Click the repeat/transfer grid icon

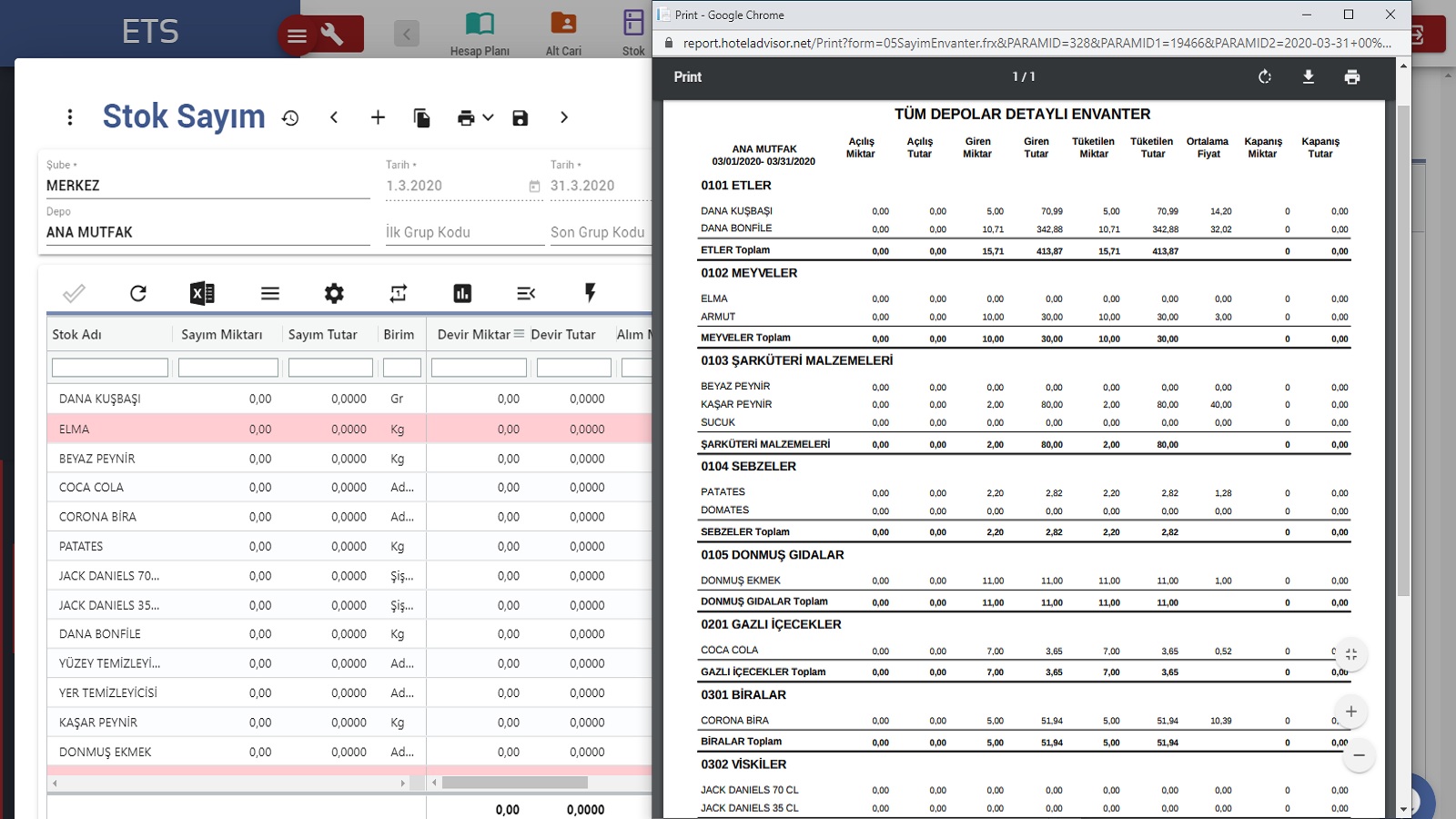(x=399, y=293)
